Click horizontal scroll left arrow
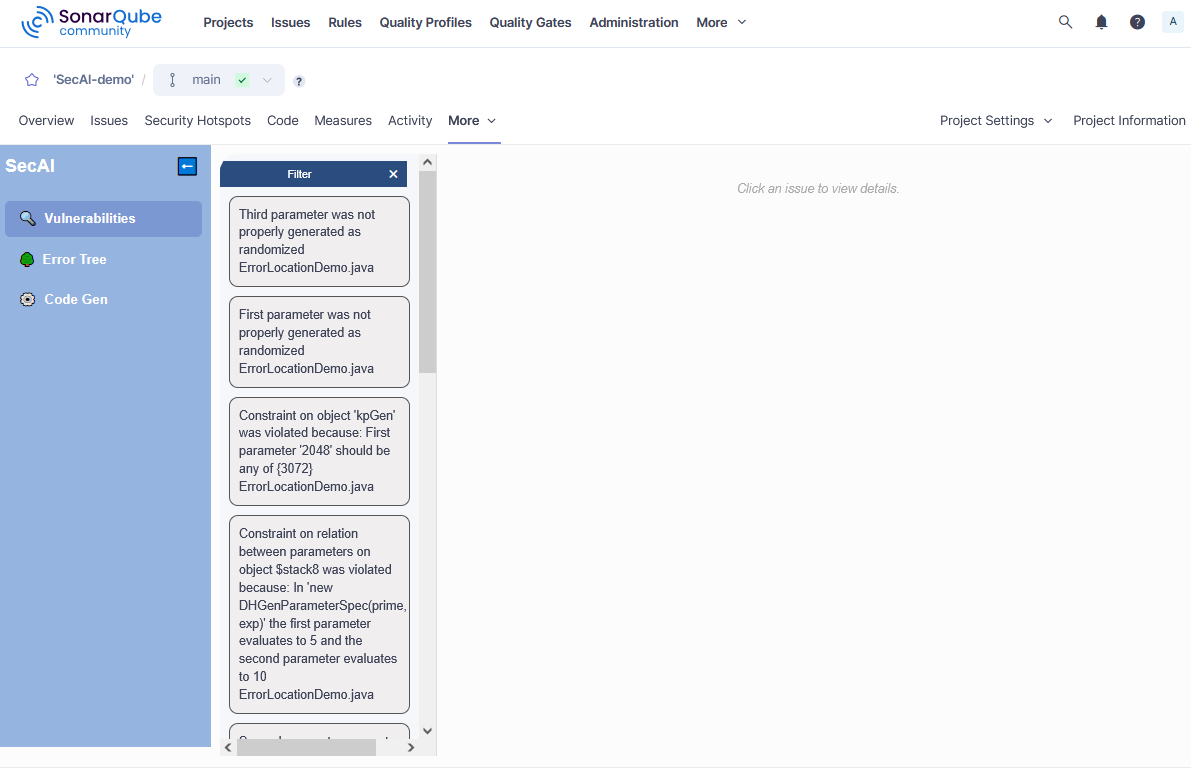Image resolution: width=1191 pixels, height=768 pixels. pyautogui.click(x=227, y=747)
